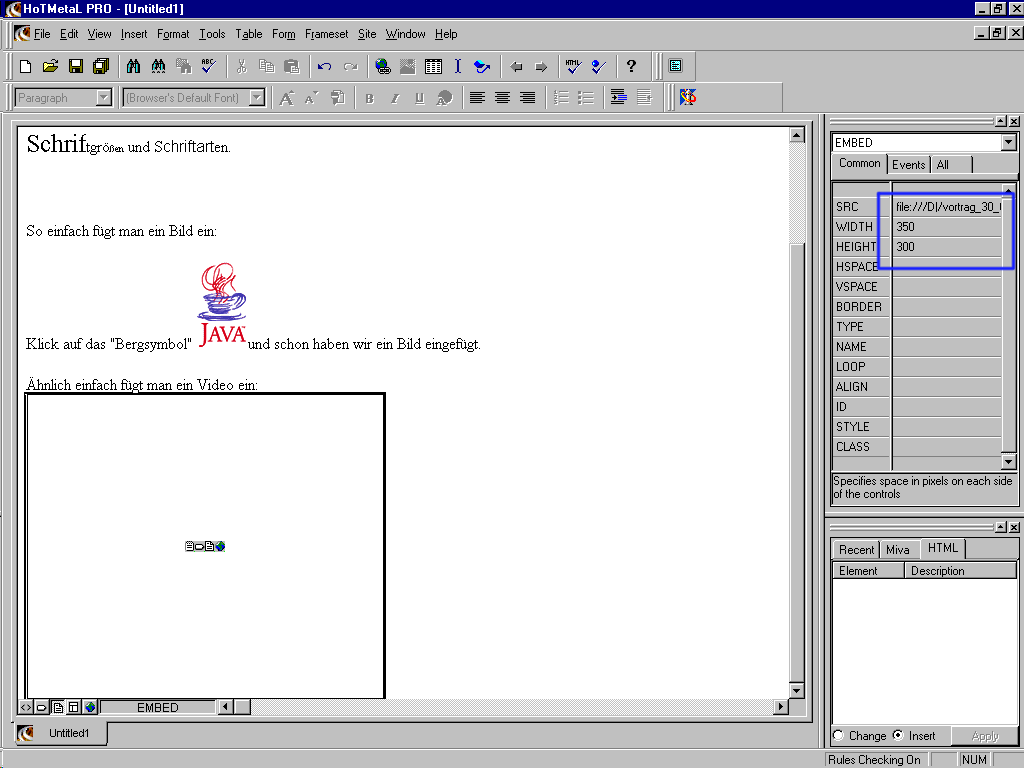Open the EMBED element dropdown
Image resolution: width=1024 pixels, height=768 pixels.
[x=1008, y=143]
